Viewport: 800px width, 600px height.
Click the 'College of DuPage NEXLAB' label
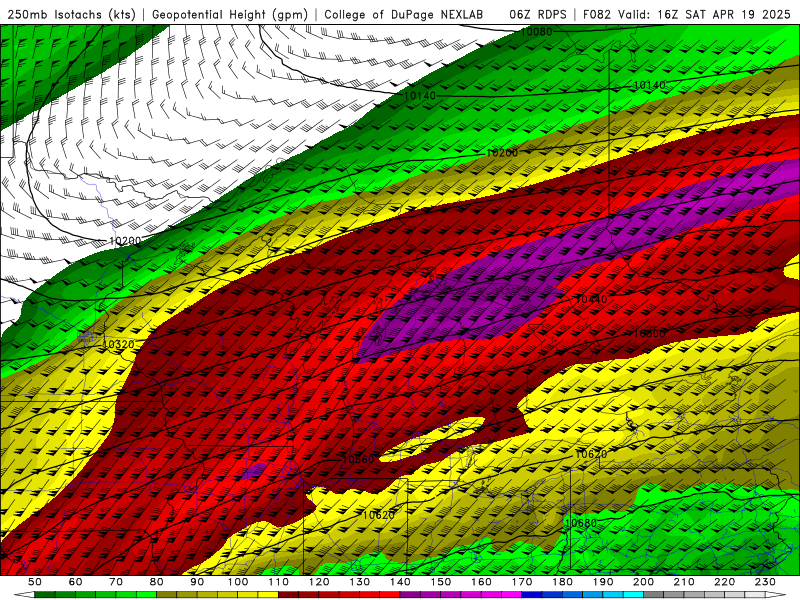(404, 14)
